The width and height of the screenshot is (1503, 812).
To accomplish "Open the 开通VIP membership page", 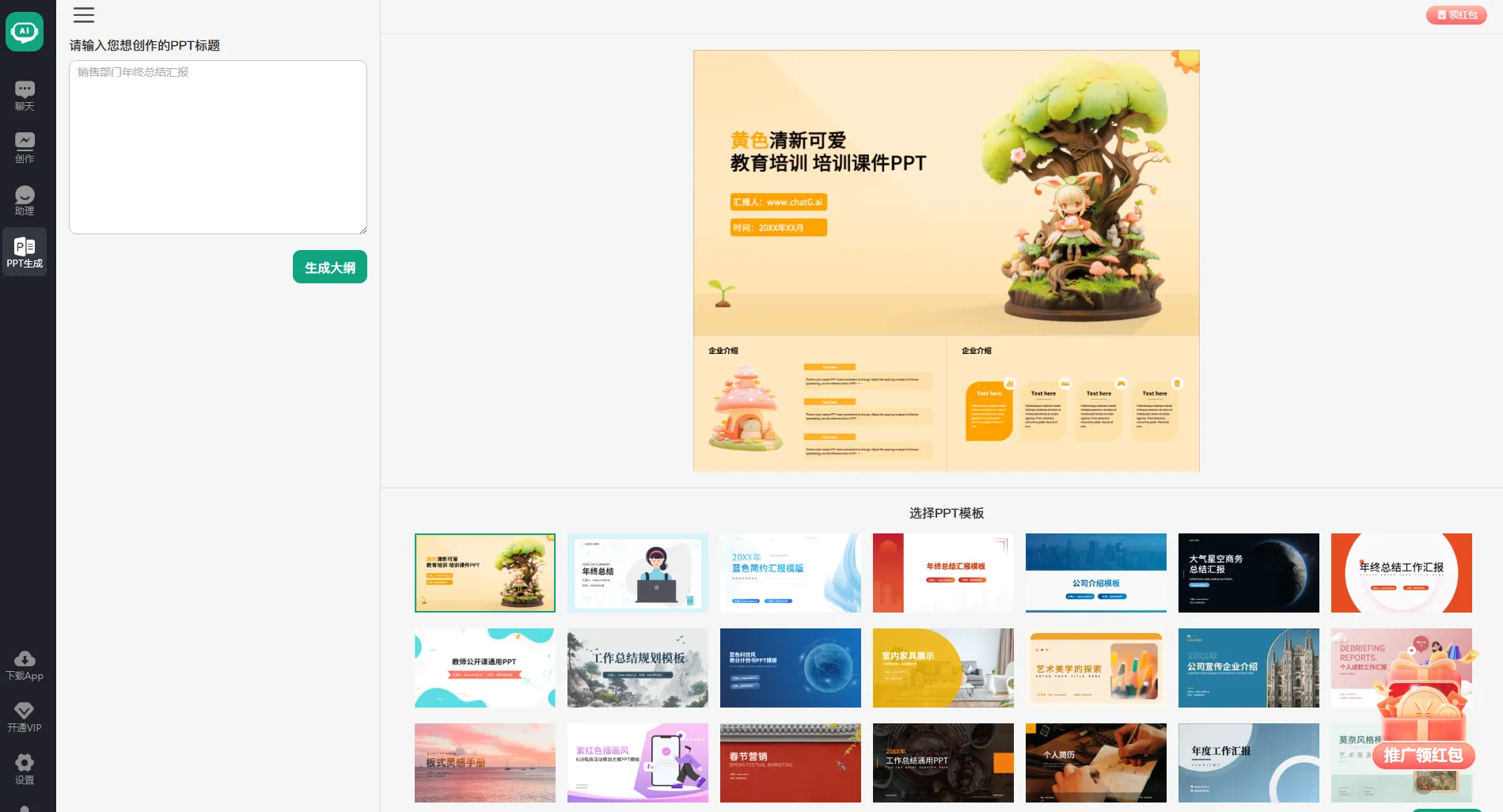I will [x=25, y=717].
